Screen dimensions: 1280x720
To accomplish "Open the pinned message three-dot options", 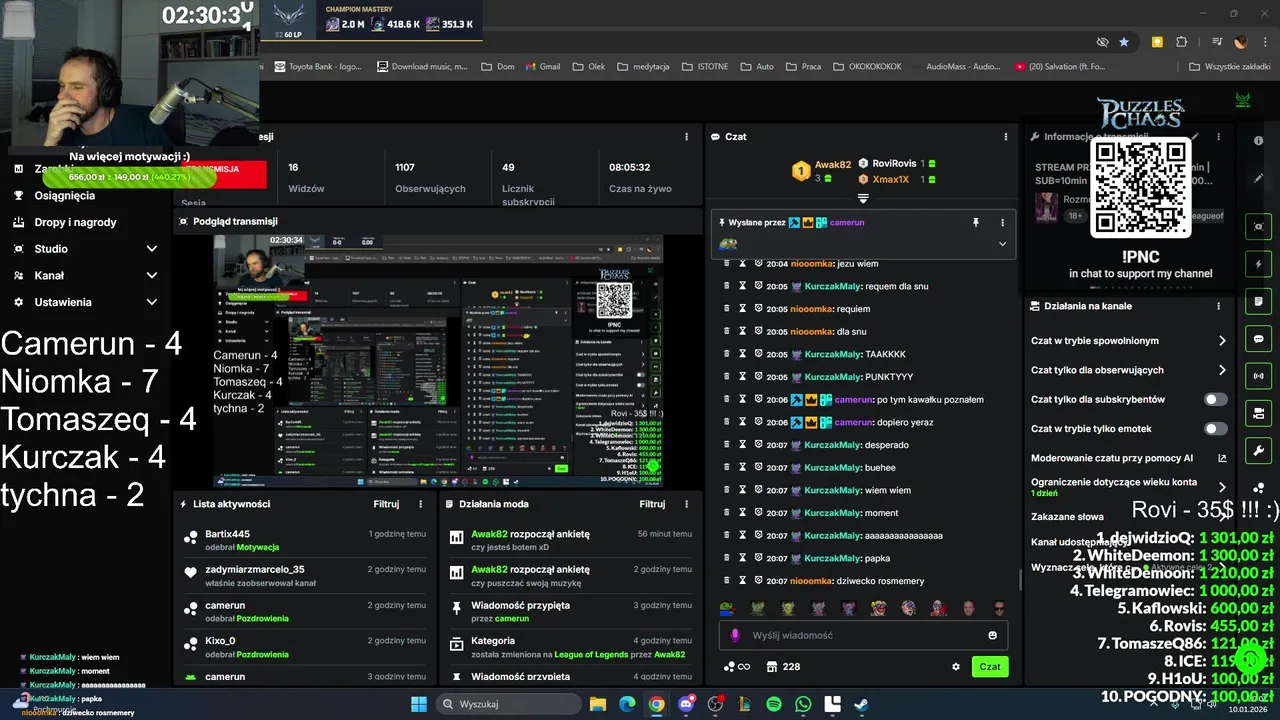I will 1002,222.
